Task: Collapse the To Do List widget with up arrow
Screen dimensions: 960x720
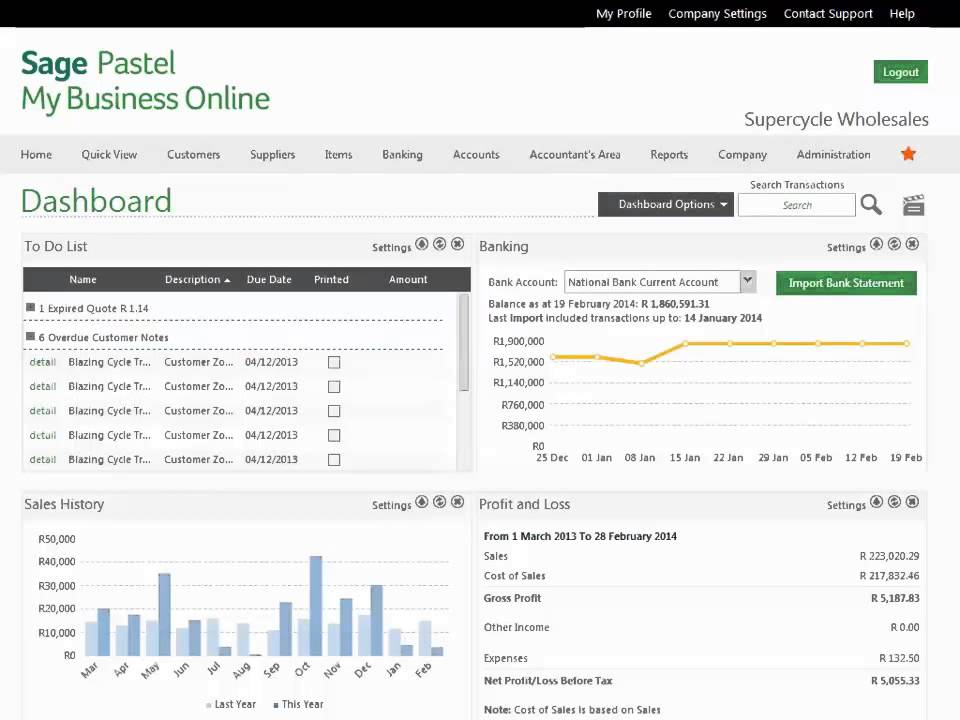Action: tap(422, 244)
